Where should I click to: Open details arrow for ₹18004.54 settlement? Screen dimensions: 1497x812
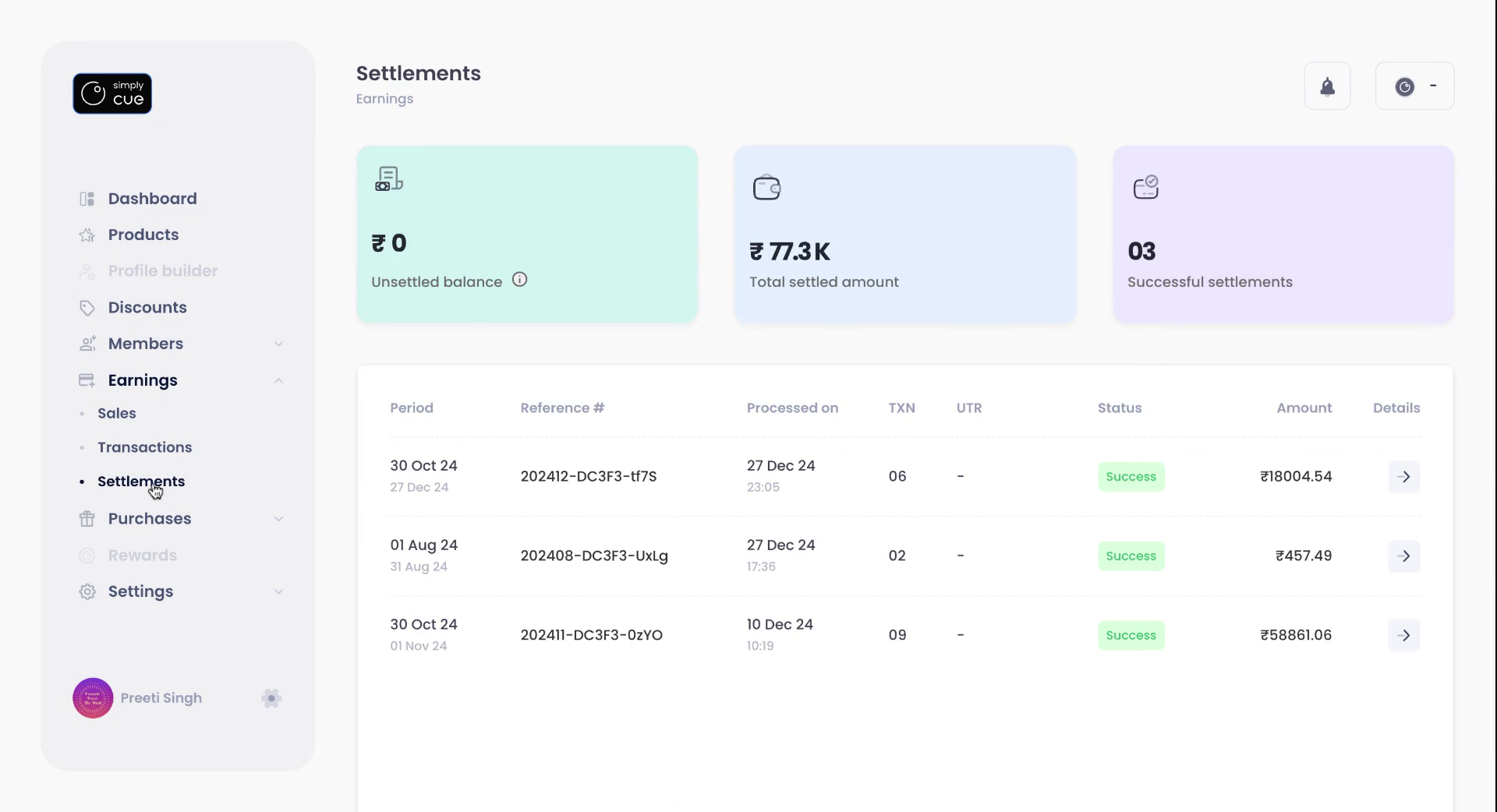pyautogui.click(x=1403, y=477)
